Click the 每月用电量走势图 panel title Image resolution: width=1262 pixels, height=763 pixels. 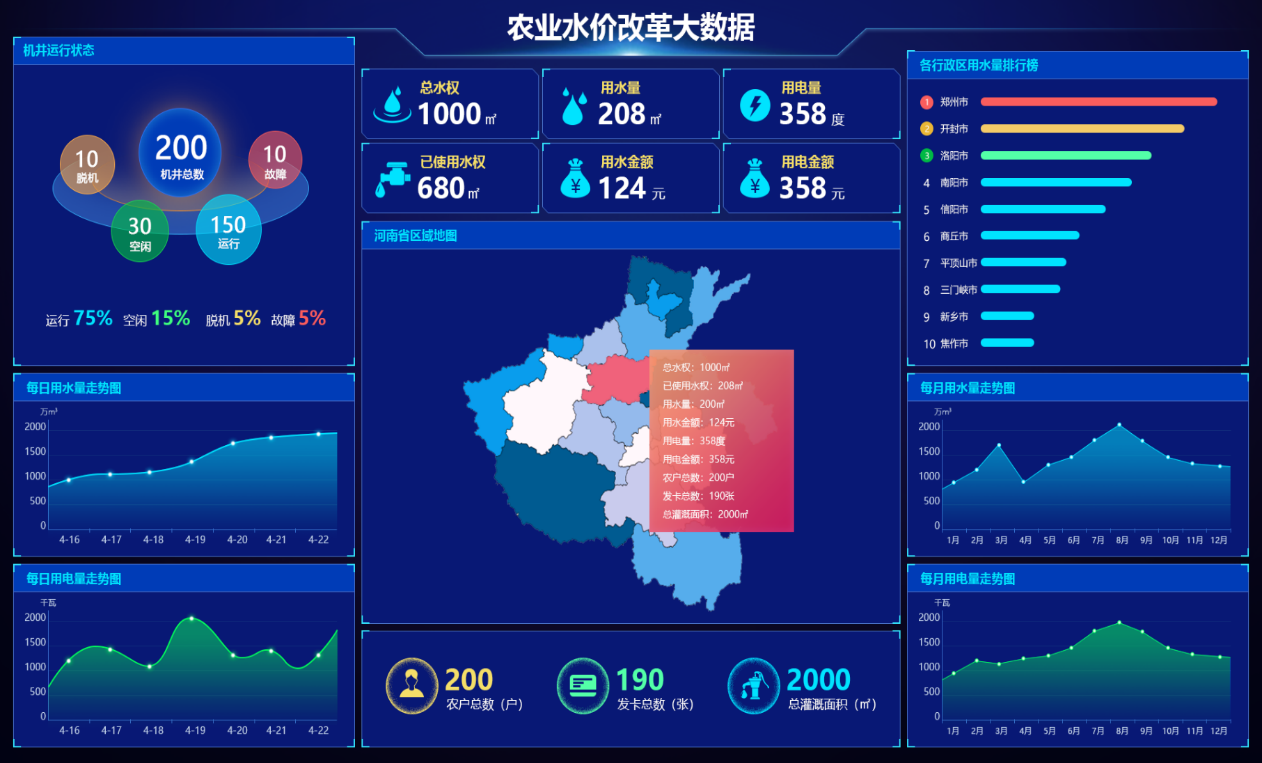[968, 578]
